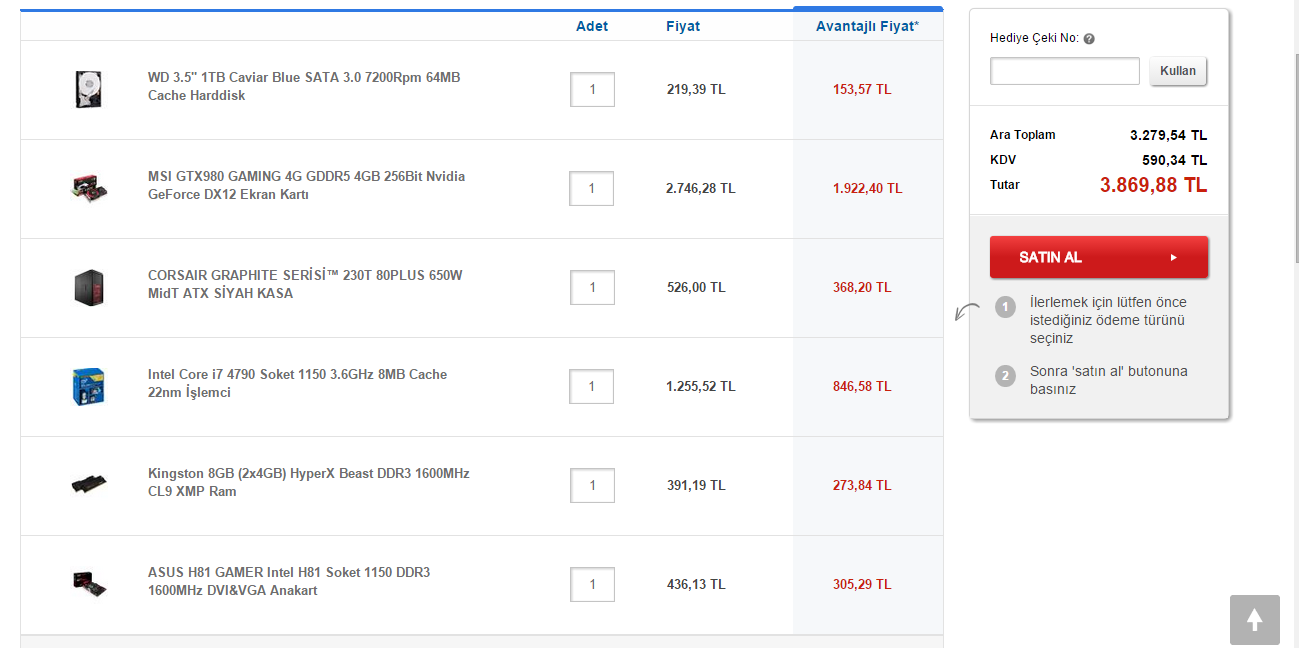Click the Ara Toplam 3.279,54 TL value
The width and height of the screenshot is (1299, 648).
pos(1169,135)
